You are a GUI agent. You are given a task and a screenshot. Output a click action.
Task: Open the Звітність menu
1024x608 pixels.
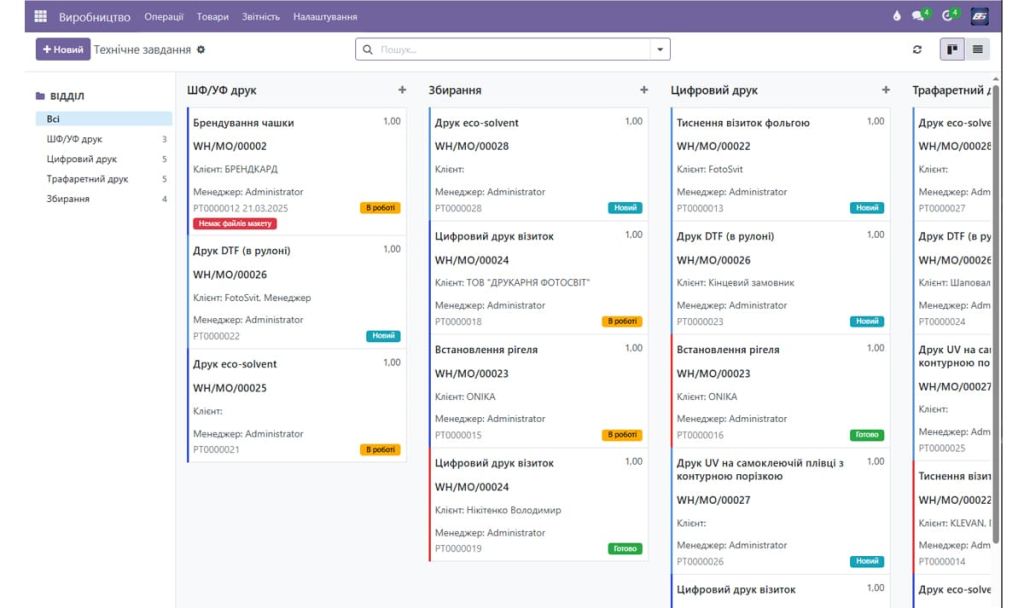tap(260, 17)
